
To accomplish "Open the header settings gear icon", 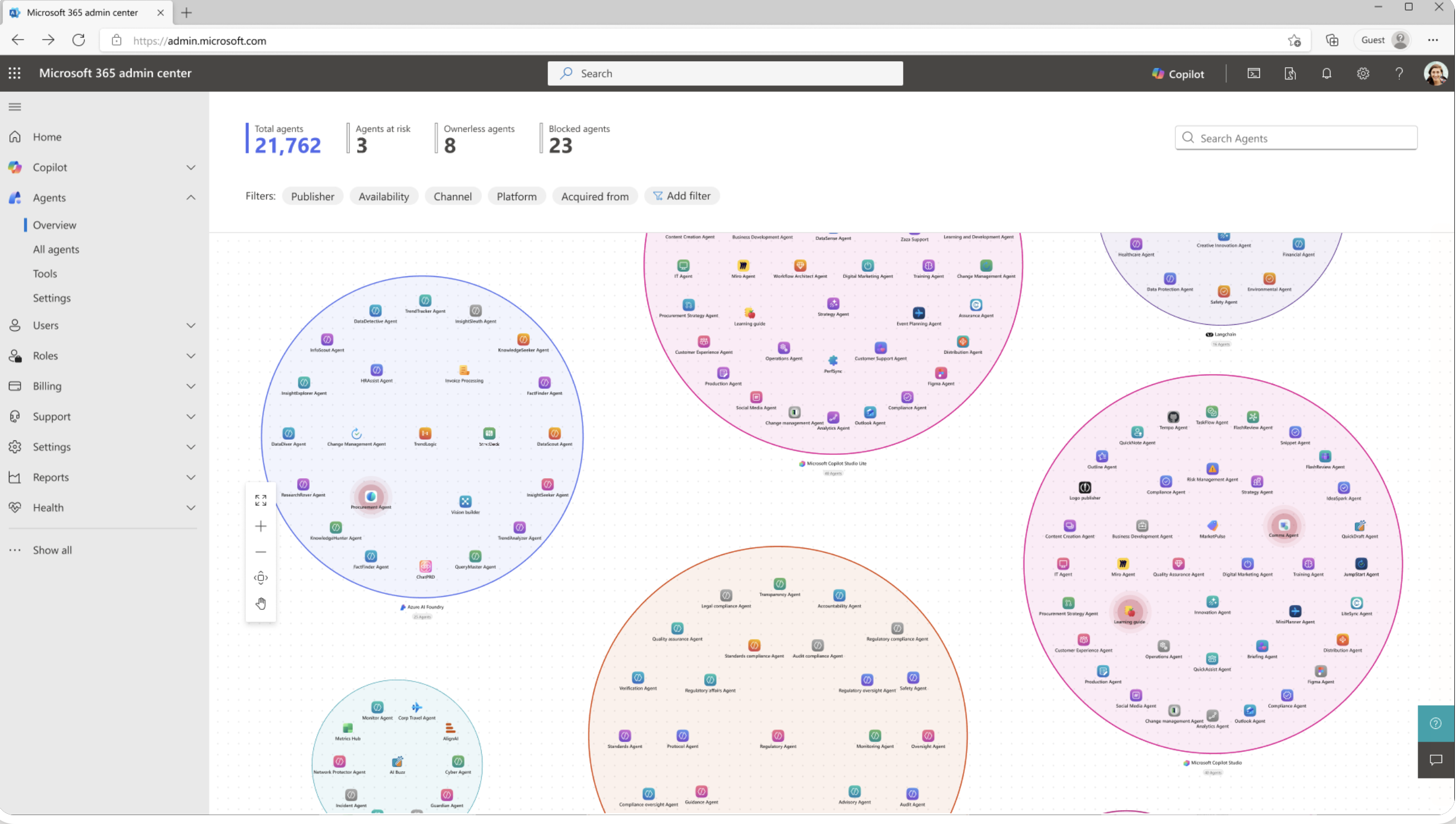I will 1363,73.
